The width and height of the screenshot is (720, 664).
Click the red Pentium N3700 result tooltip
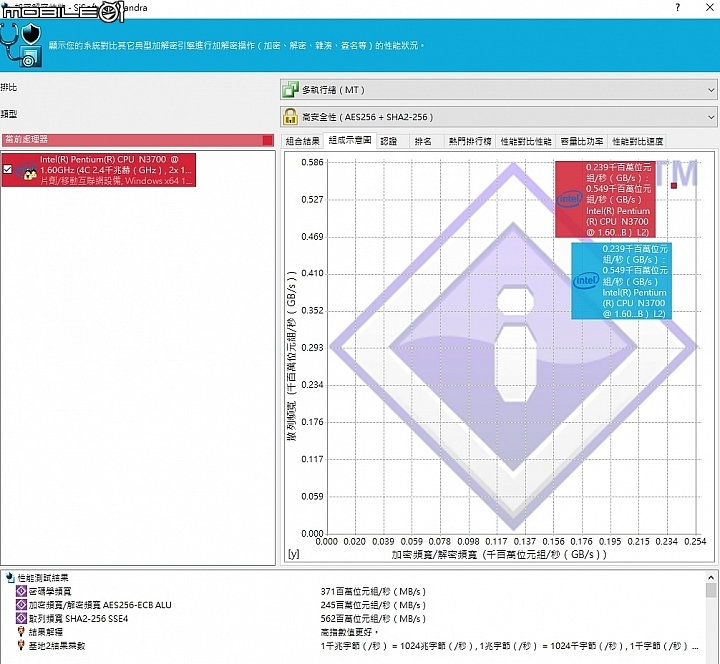605,199
